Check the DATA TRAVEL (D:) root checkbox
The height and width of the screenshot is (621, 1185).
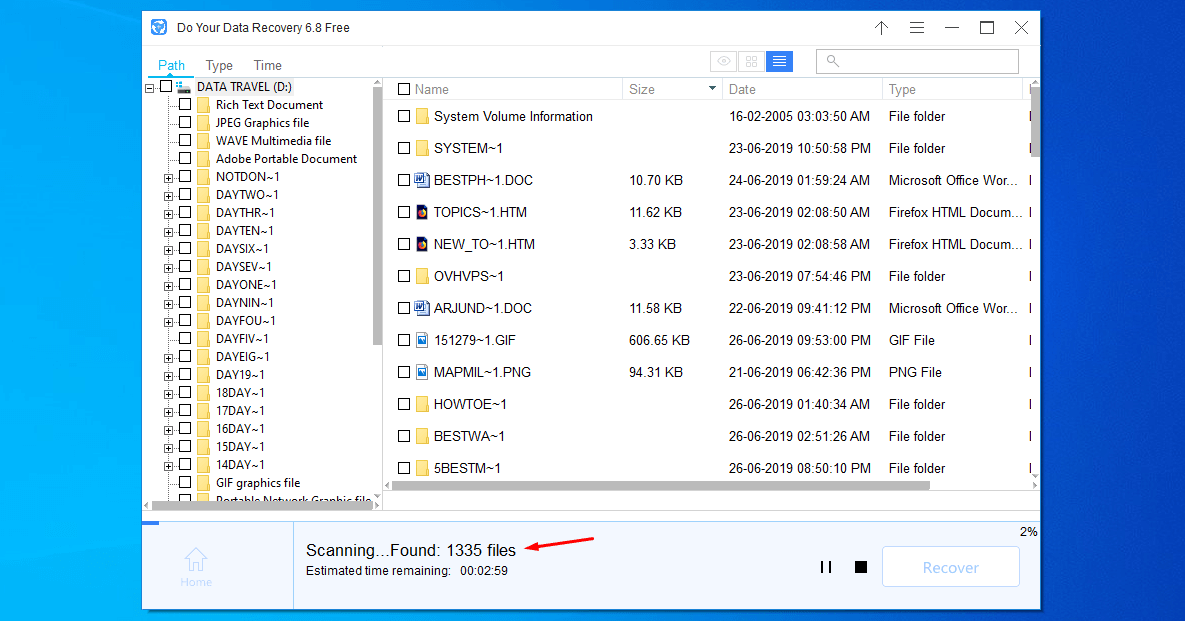click(x=166, y=86)
